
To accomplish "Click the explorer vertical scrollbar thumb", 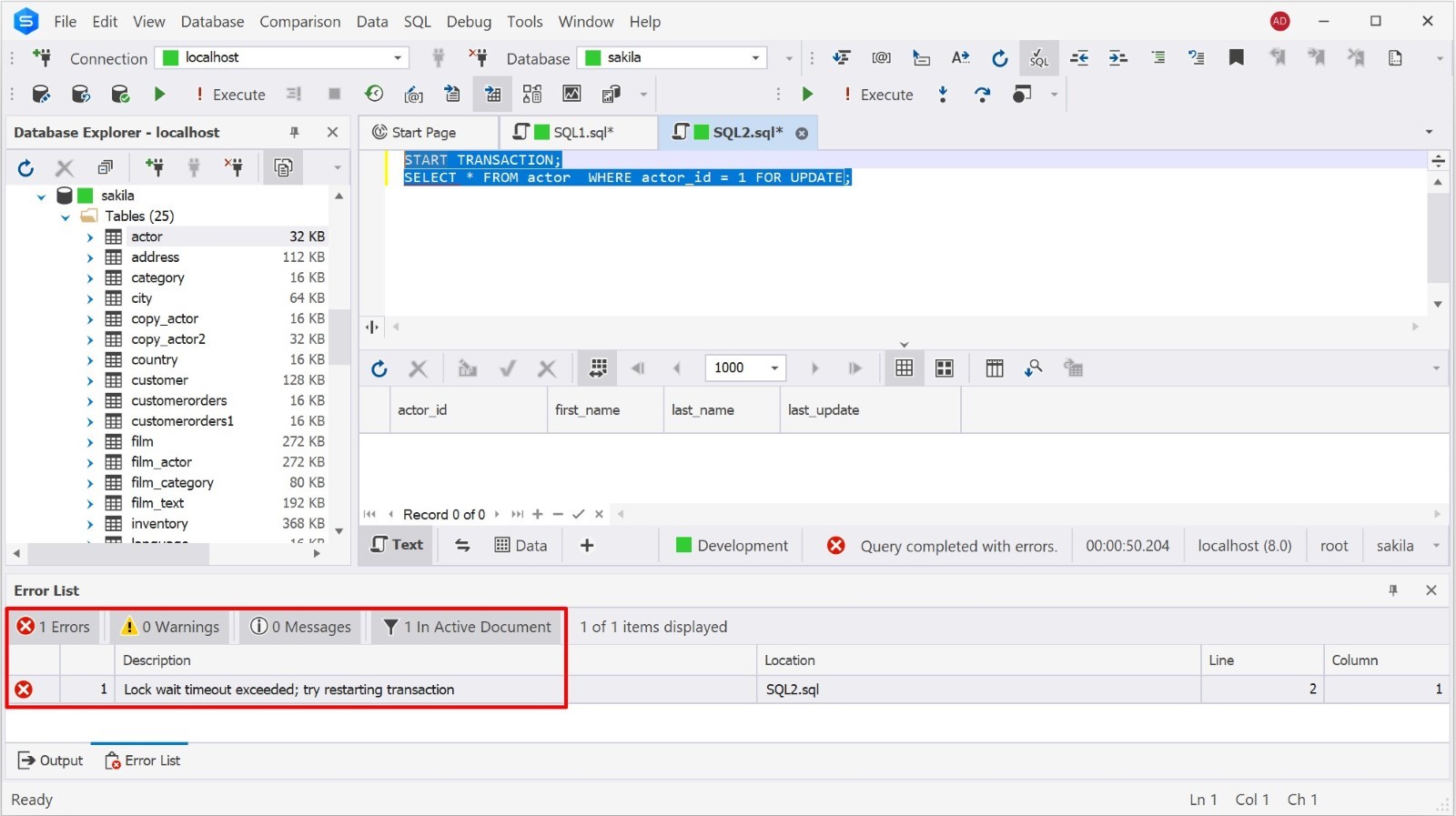I will pyautogui.click(x=339, y=337).
